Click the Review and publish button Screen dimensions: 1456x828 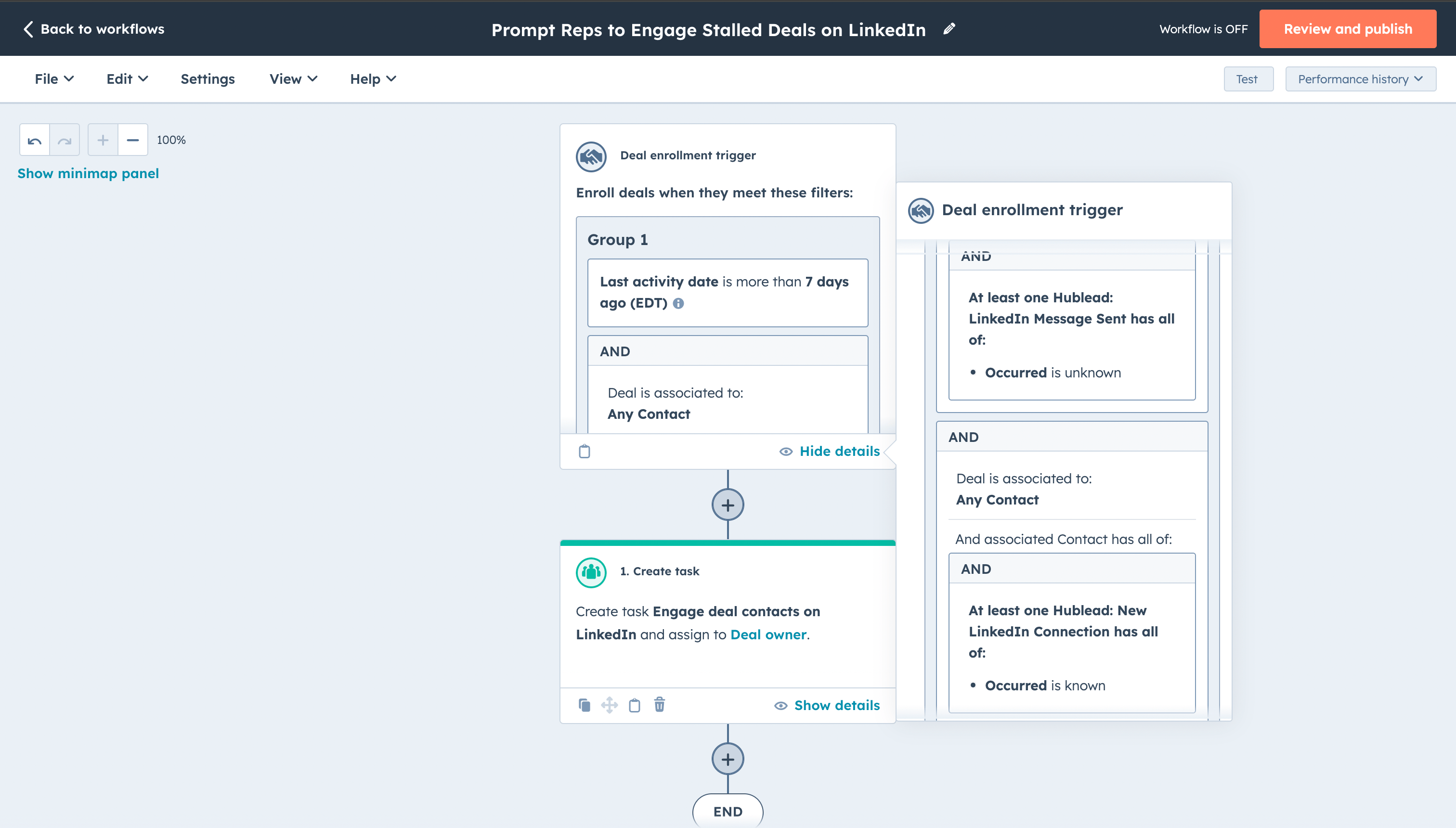[x=1347, y=29]
